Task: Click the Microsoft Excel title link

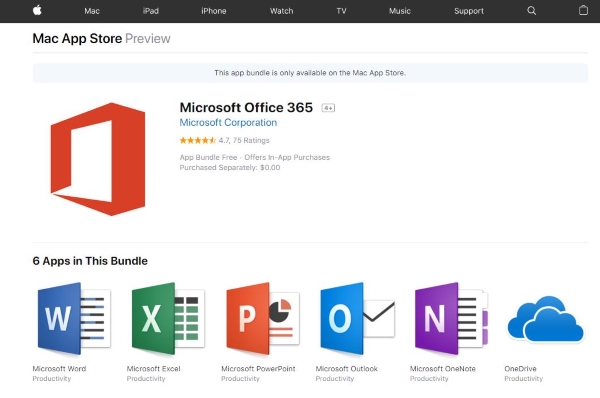Action: pyautogui.click(x=153, y=369)
